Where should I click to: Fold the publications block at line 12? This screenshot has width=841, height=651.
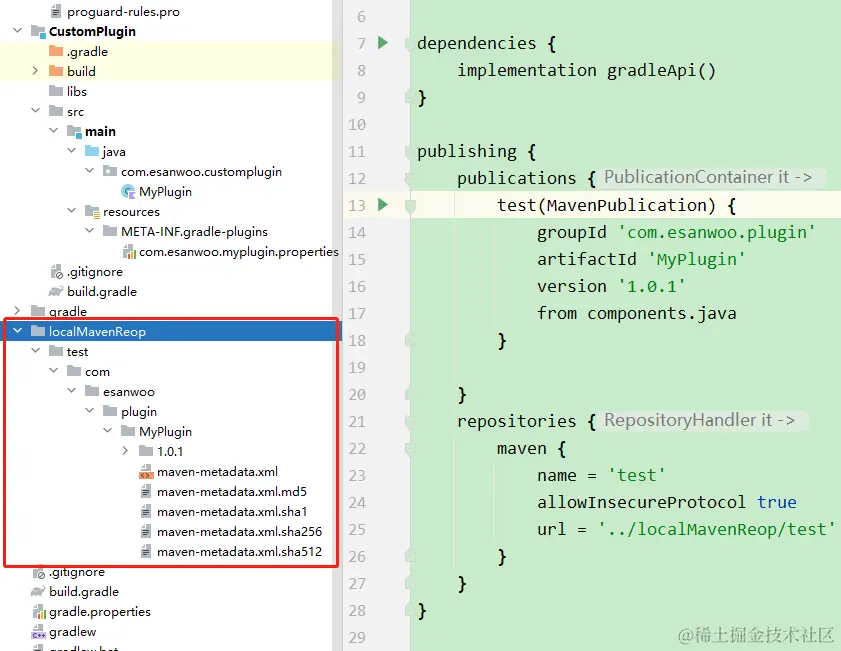pyautogui.click(x=410, y=178)
